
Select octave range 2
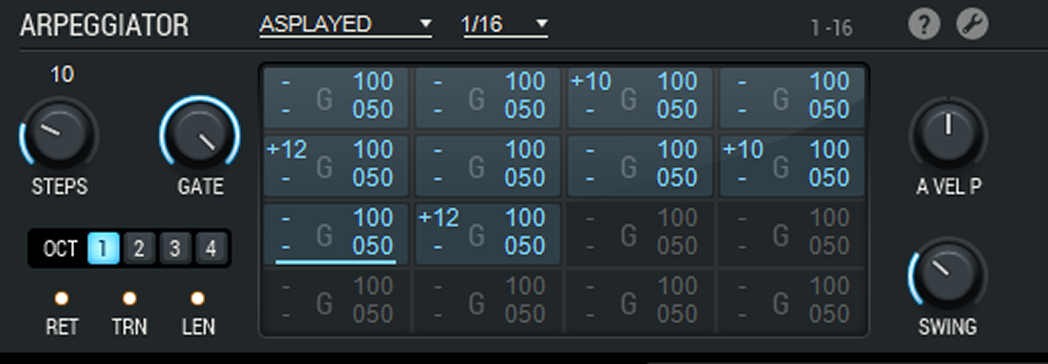[x=139, y=248]
